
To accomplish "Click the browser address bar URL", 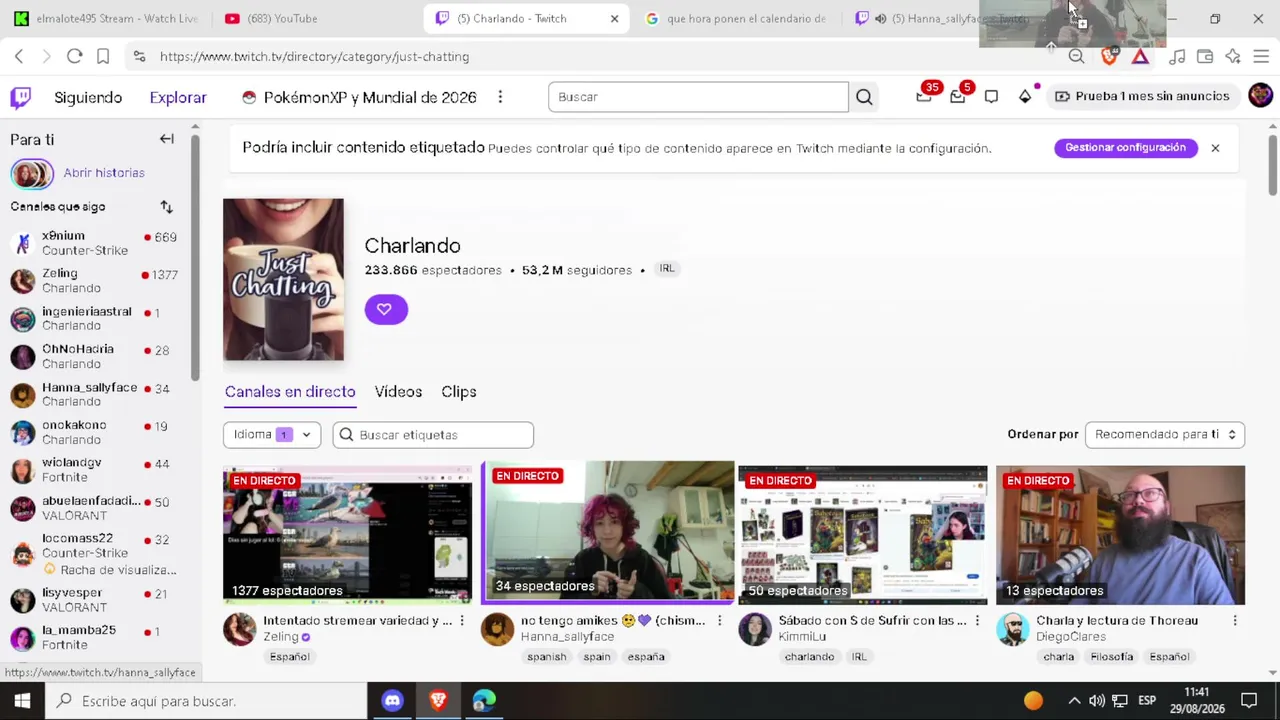I will 314,57.
